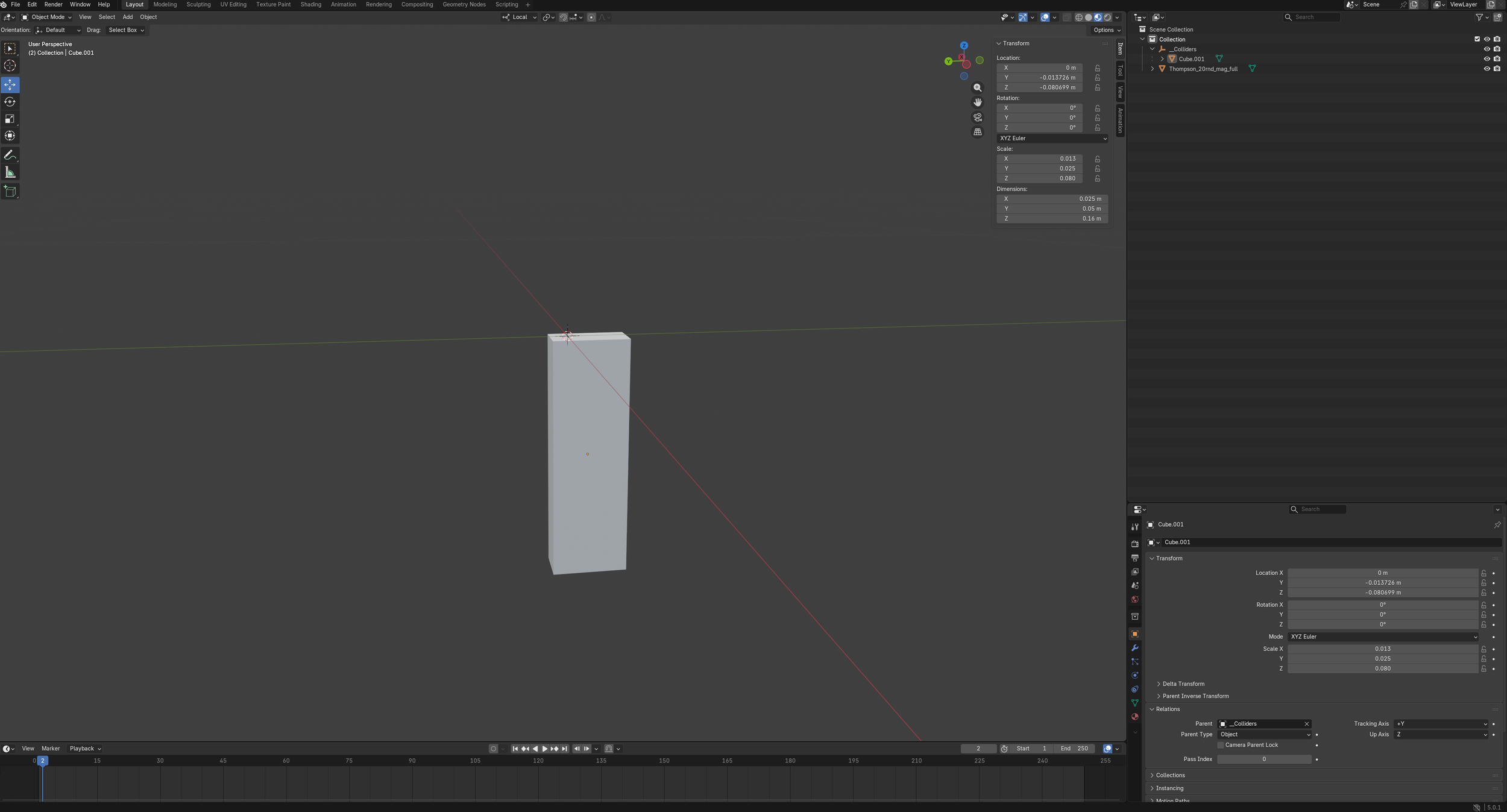The image size is (1507, 812).
Task: Click the Options button in viewport header
Action: [x=1107, y=30]
